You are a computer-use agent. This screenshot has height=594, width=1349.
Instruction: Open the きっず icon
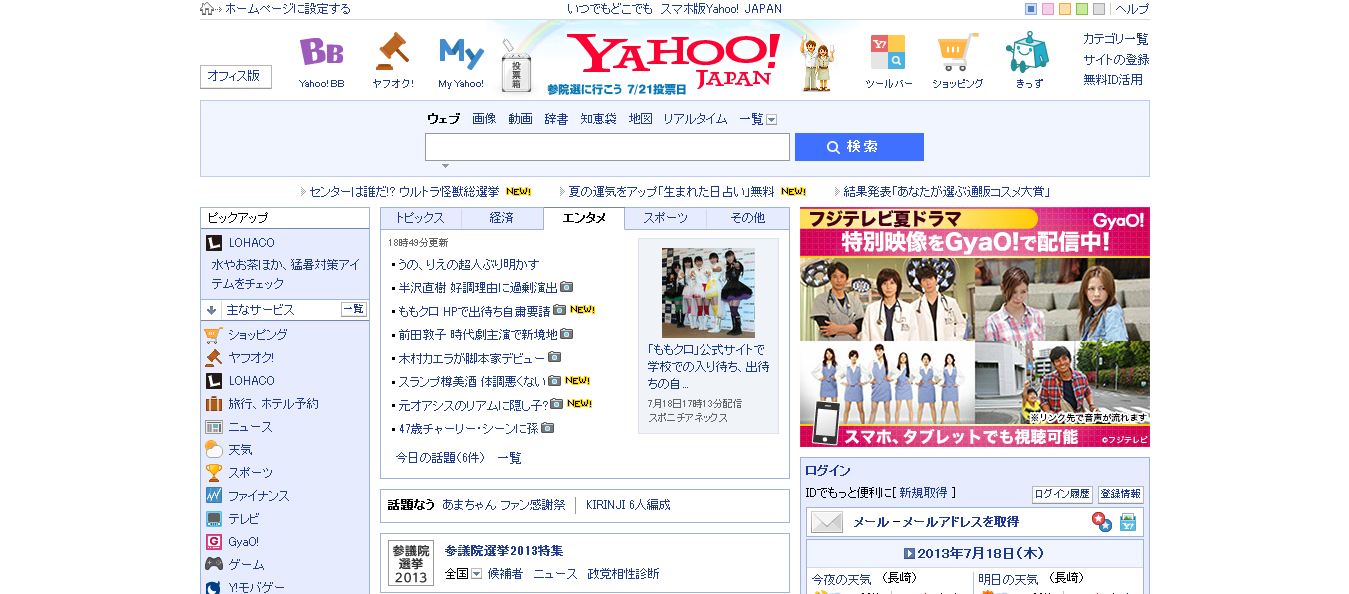coord(1028,52)
